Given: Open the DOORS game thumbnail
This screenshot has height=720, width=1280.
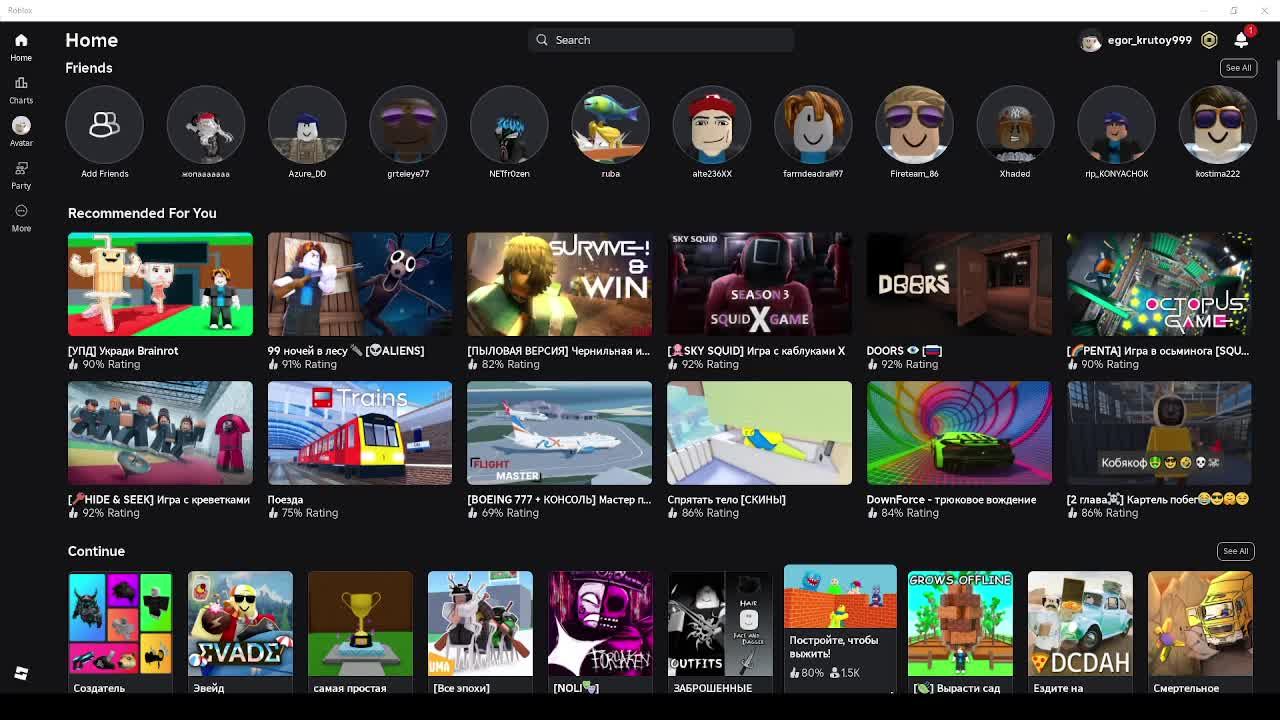Looking at the screenshot, I should [x=959, y=284].
